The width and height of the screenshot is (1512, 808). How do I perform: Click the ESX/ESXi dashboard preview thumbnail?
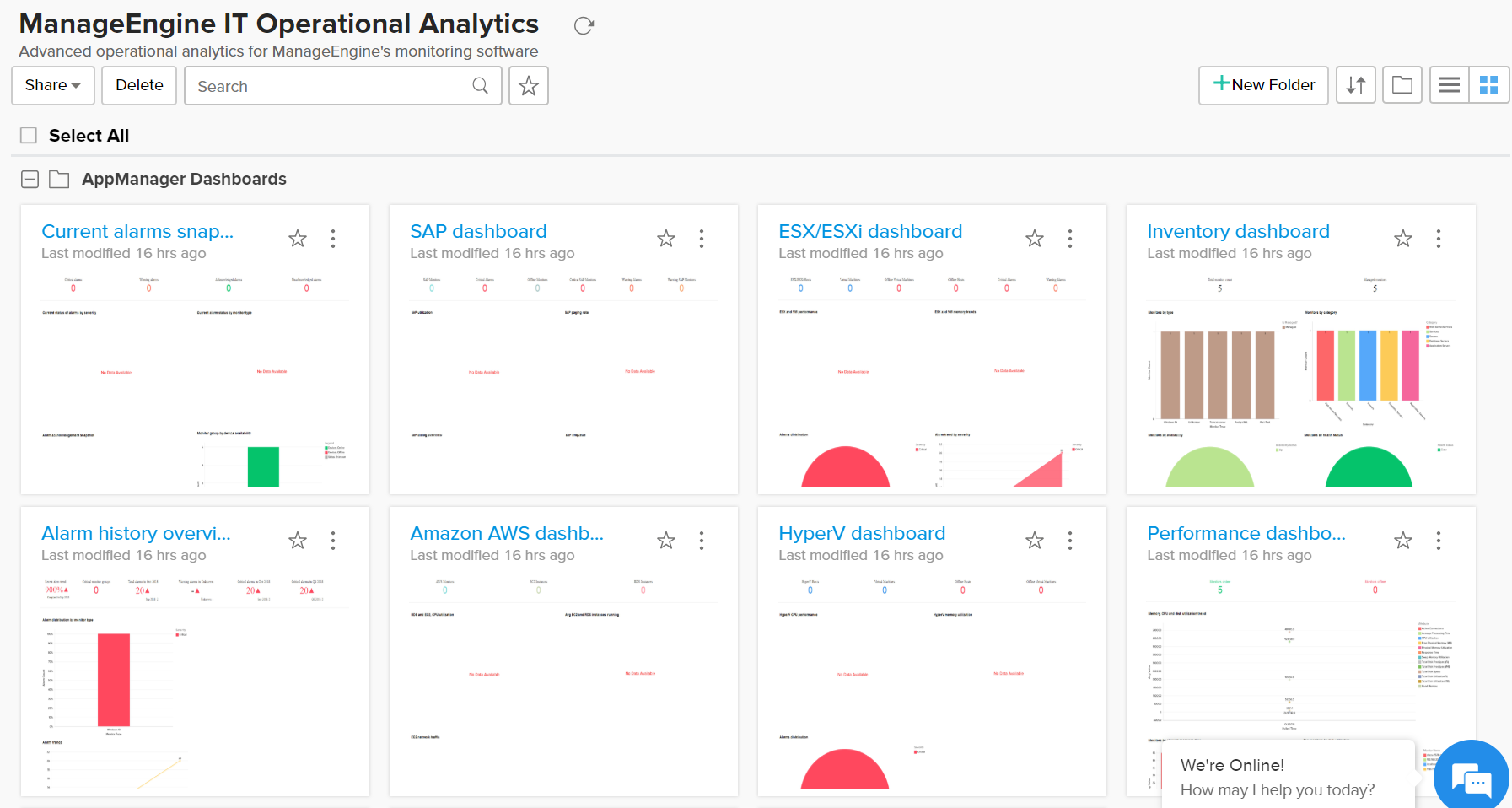tap(932, 380)
